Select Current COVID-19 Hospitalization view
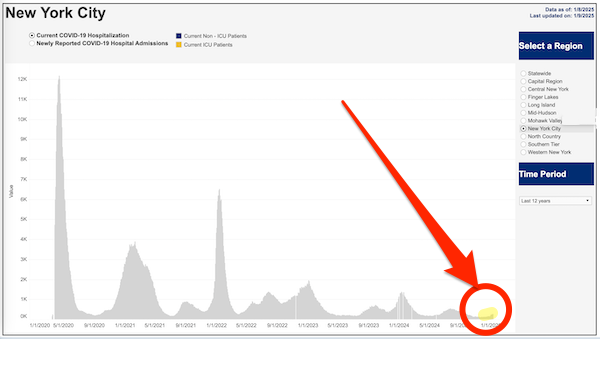 coord(32,35)
